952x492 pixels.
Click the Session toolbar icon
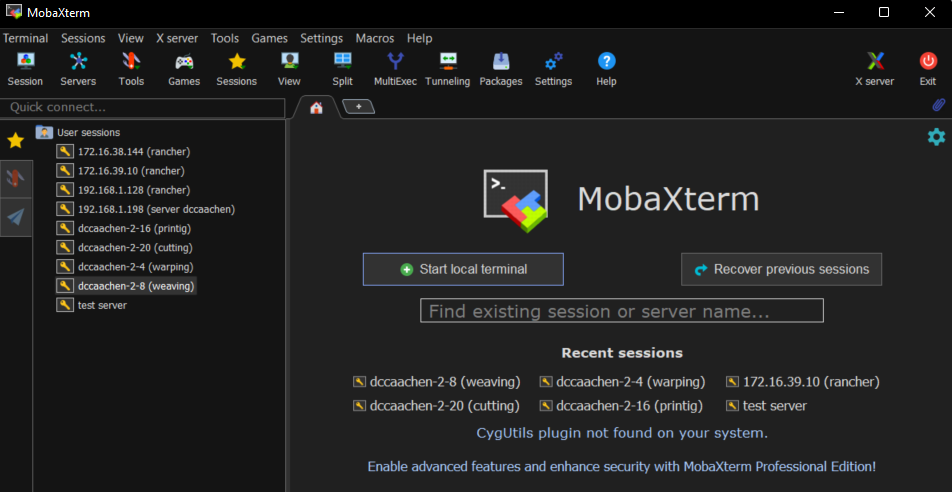[25, 69]
